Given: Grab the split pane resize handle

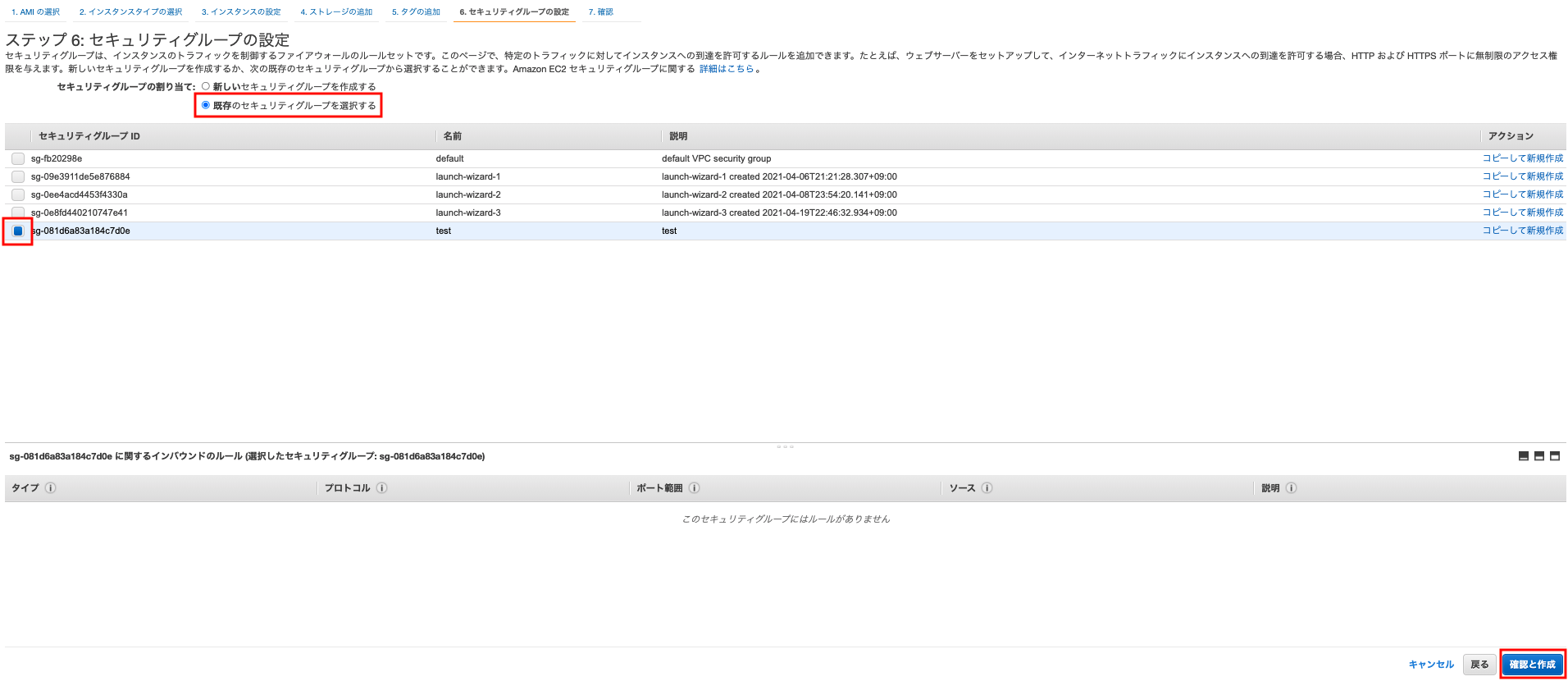Looking at the screenshot, I should (785, 446).
